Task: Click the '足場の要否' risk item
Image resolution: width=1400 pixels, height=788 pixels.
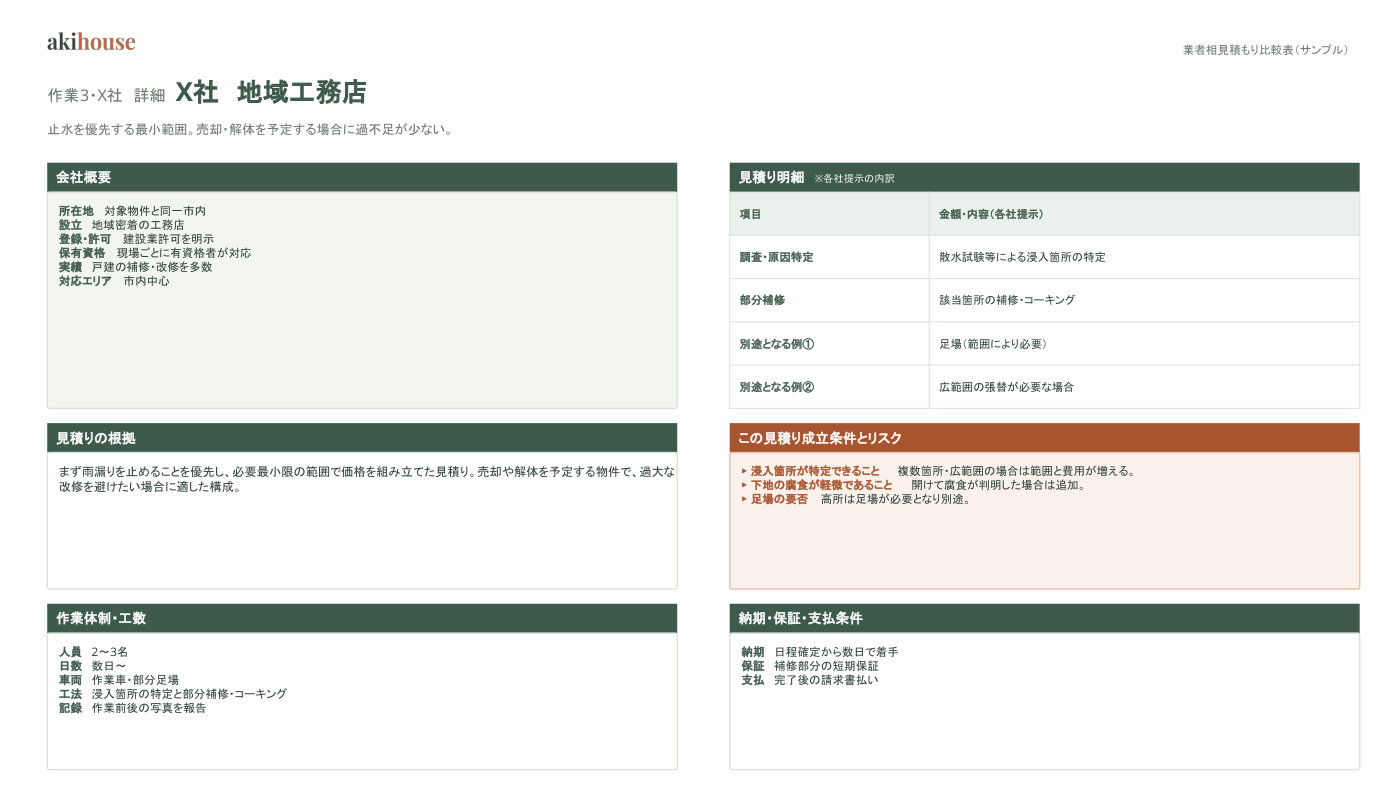Action: (856, 499)
